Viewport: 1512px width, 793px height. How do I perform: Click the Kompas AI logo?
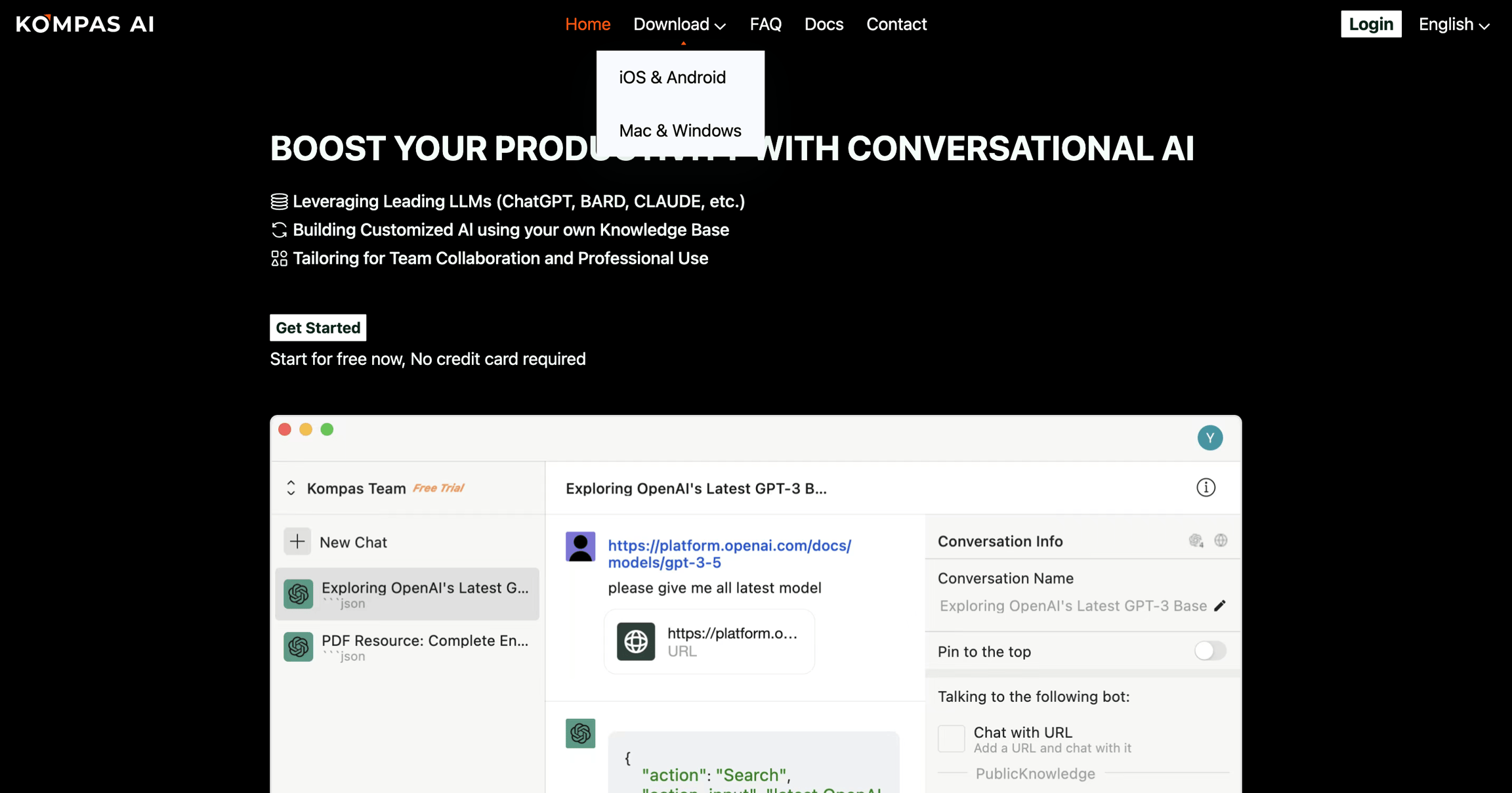pos(85,24)
